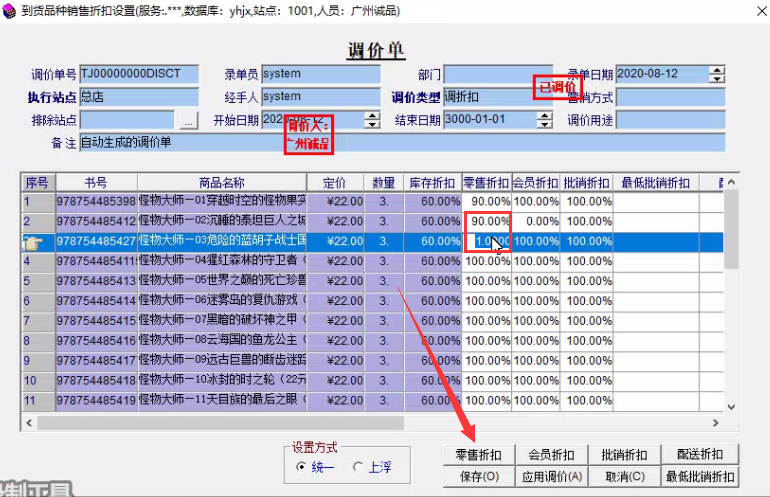770x497 pixels.
Task: Select row 1 怪物大师-01穿越时空的怪物果实
Action: coord(372,201)
